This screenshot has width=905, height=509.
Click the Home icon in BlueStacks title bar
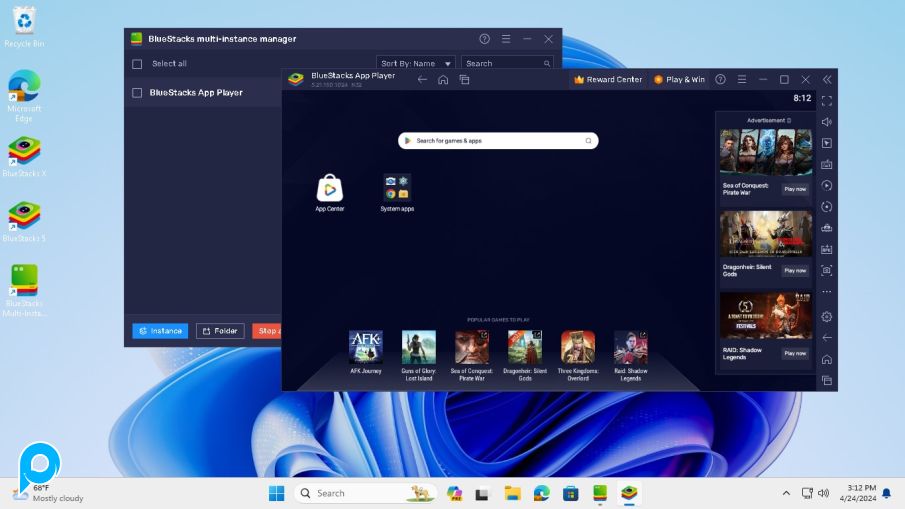click(443, 80)
